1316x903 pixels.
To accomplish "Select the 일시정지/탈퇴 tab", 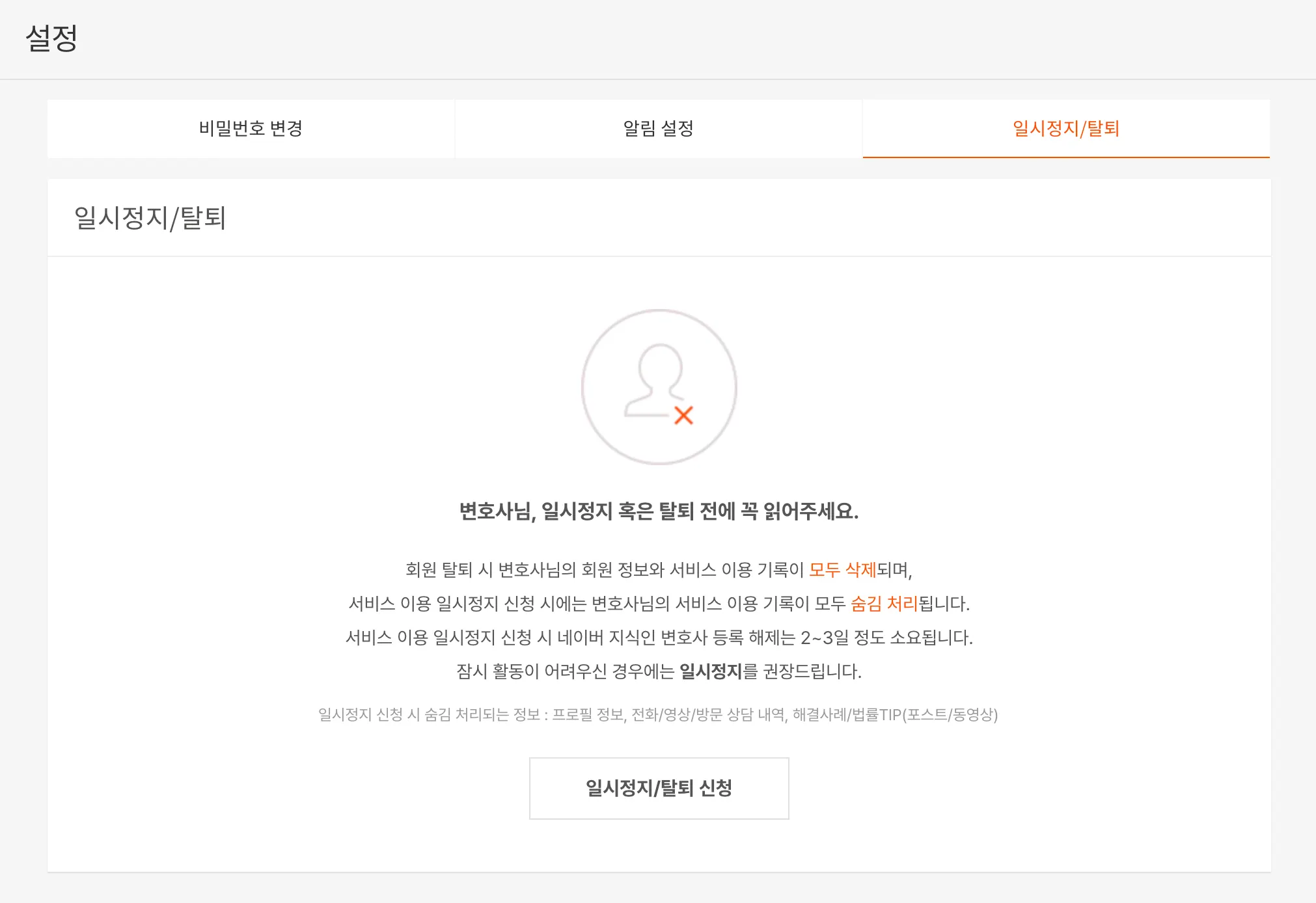I will click(x=1065, y=128).
